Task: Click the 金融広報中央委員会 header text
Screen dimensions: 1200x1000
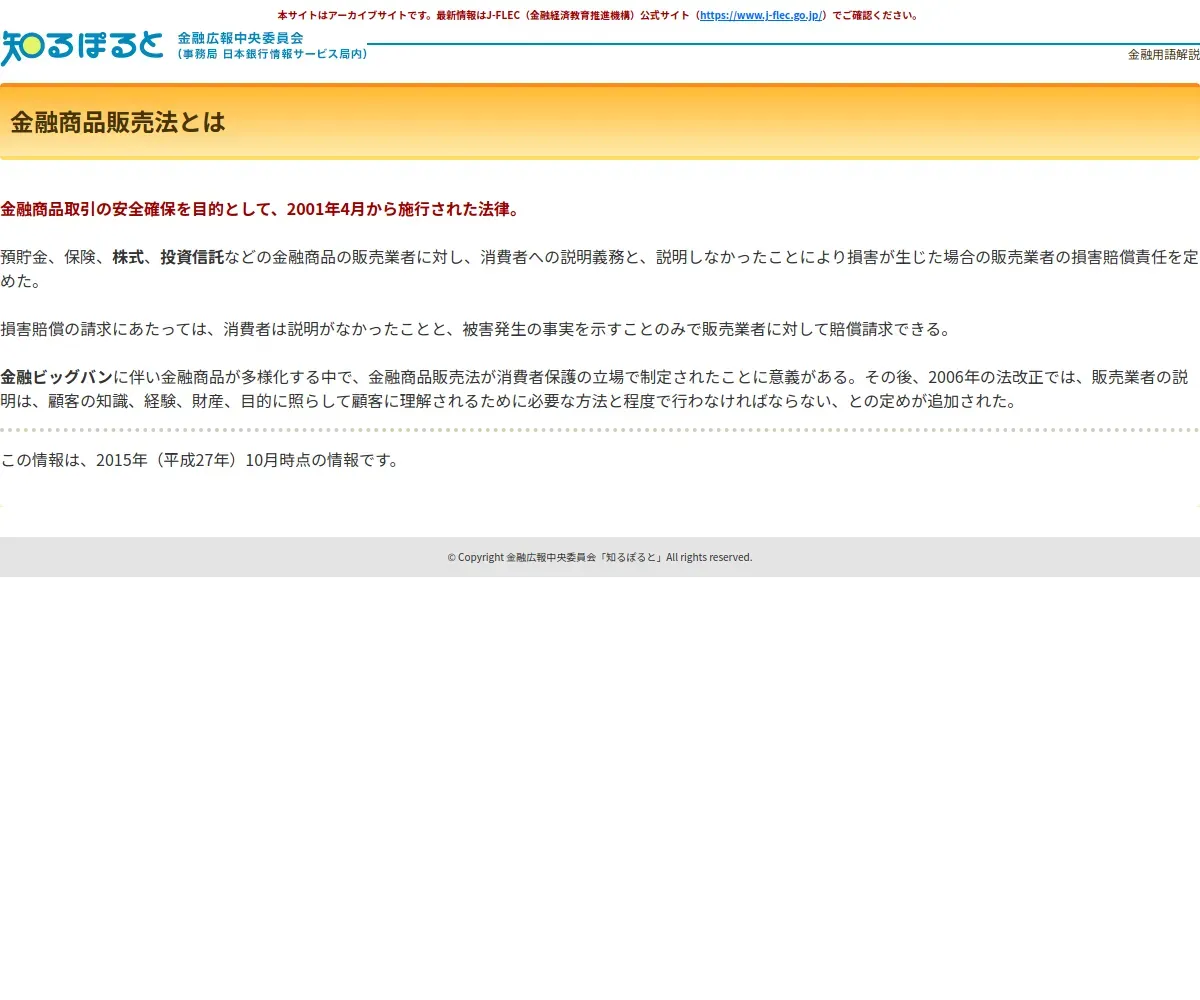Action: pos(240,38)
